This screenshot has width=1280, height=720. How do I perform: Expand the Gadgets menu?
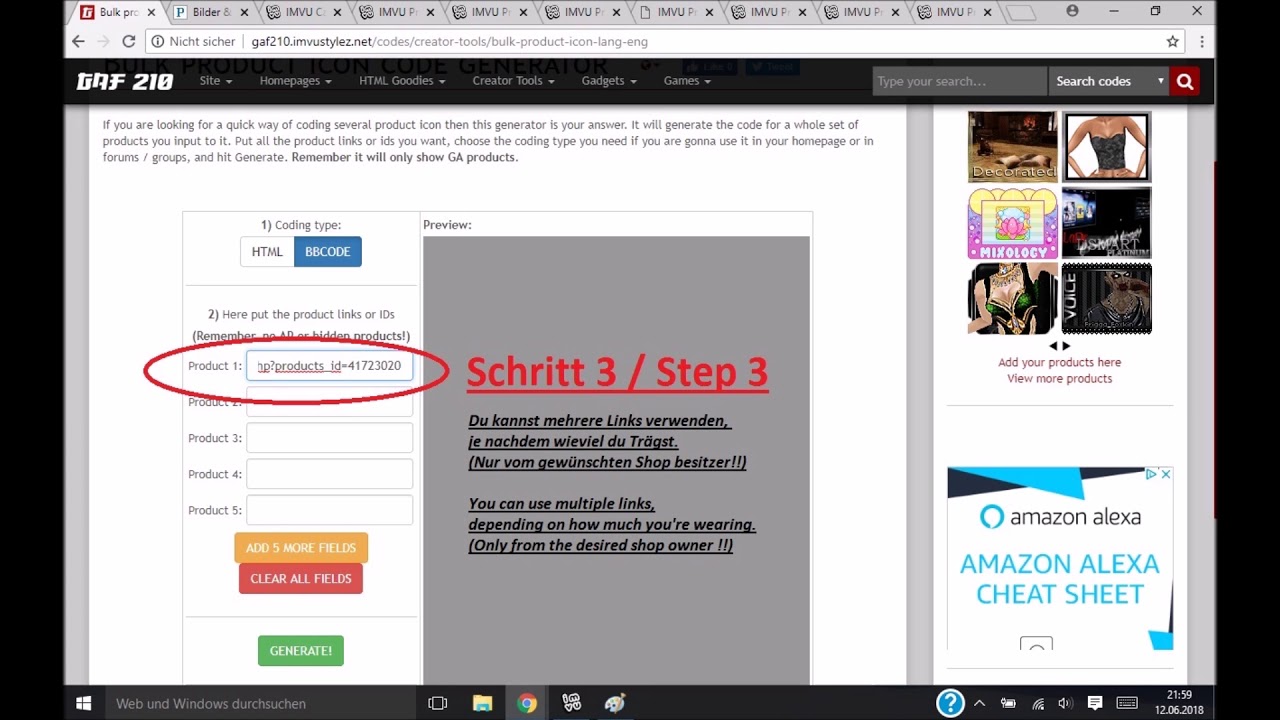(607, 81)
